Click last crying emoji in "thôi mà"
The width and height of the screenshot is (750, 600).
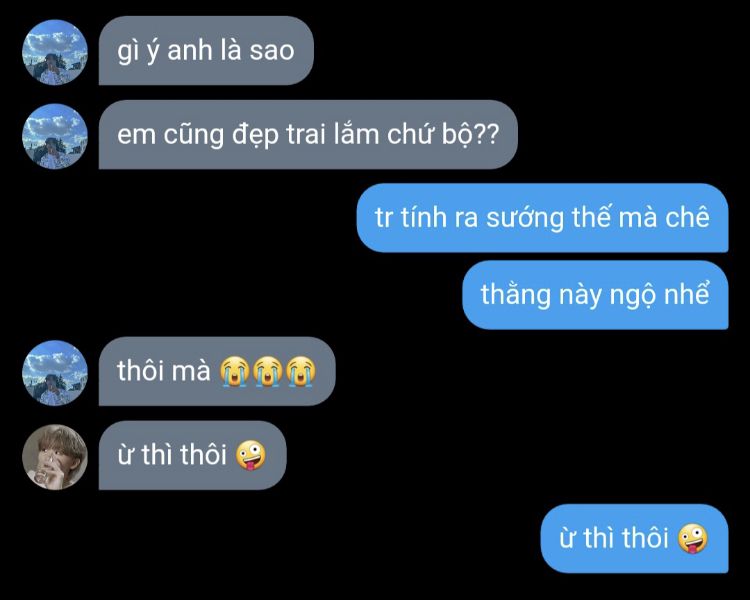[x=301, y=371]
